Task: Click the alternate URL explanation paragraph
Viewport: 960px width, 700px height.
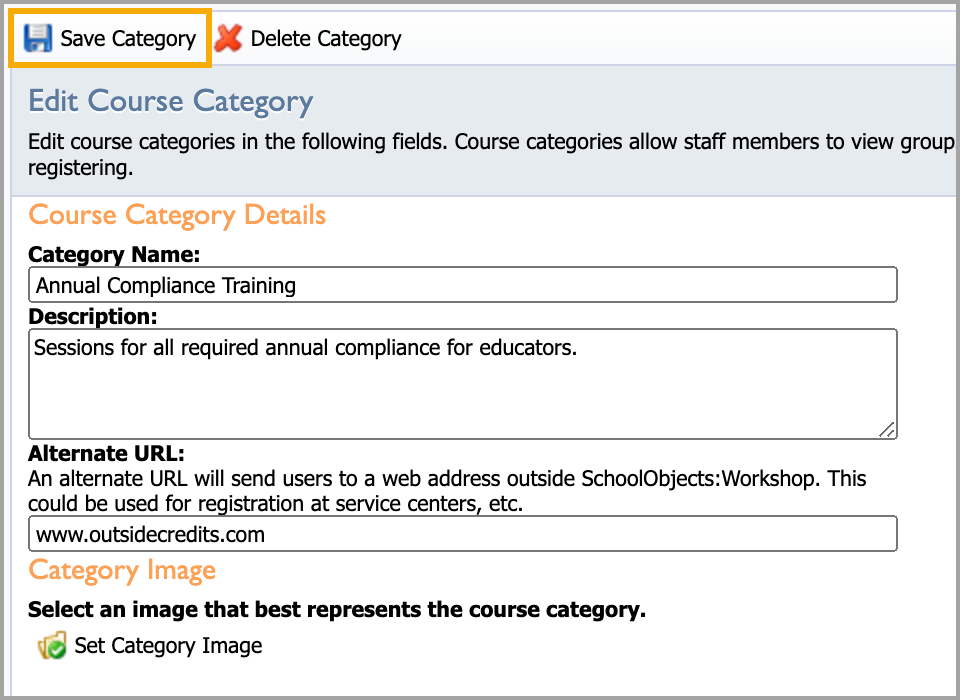Action: click(447, 491)
